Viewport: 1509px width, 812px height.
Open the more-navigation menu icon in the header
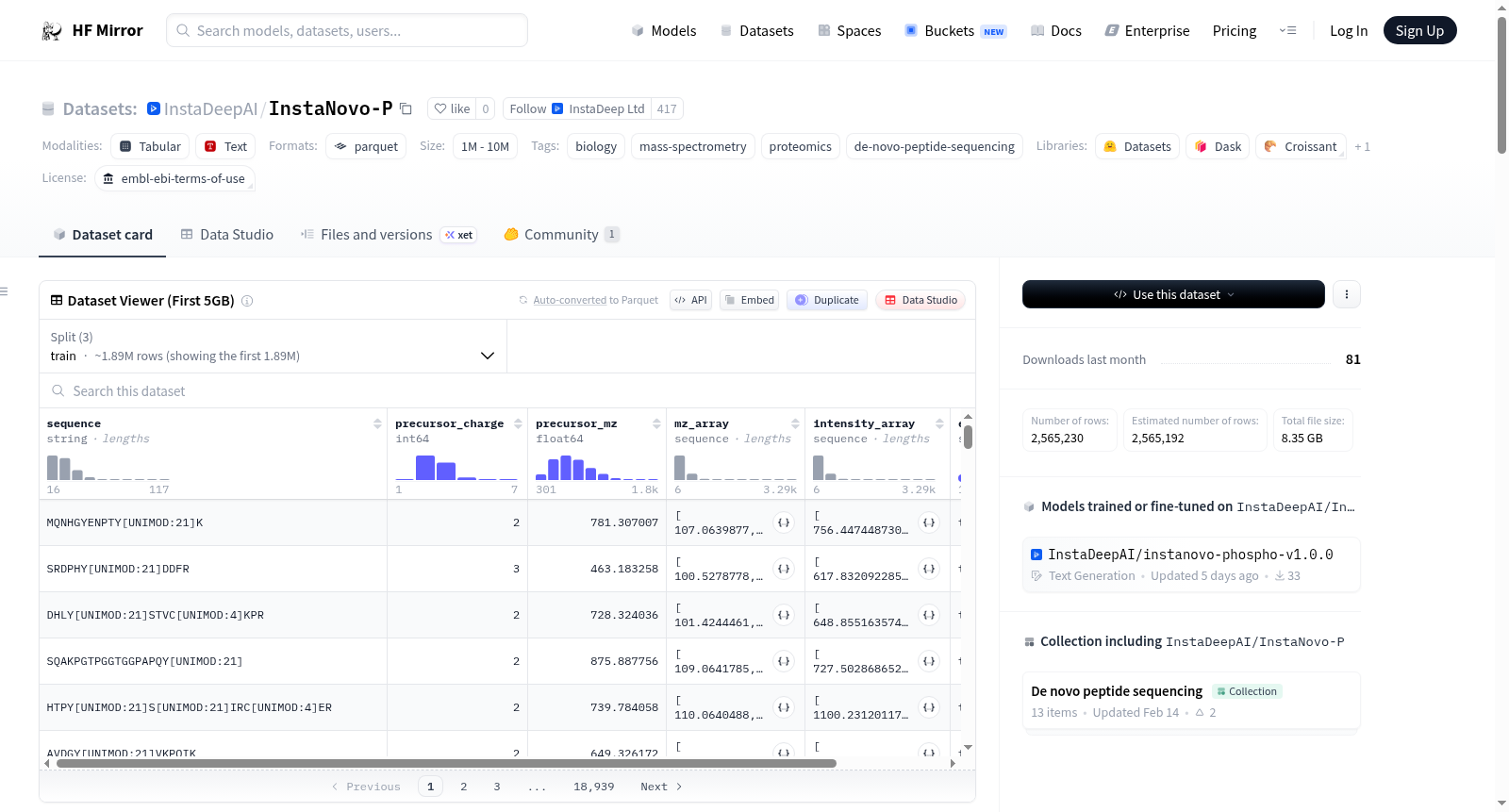(1287, 30)
